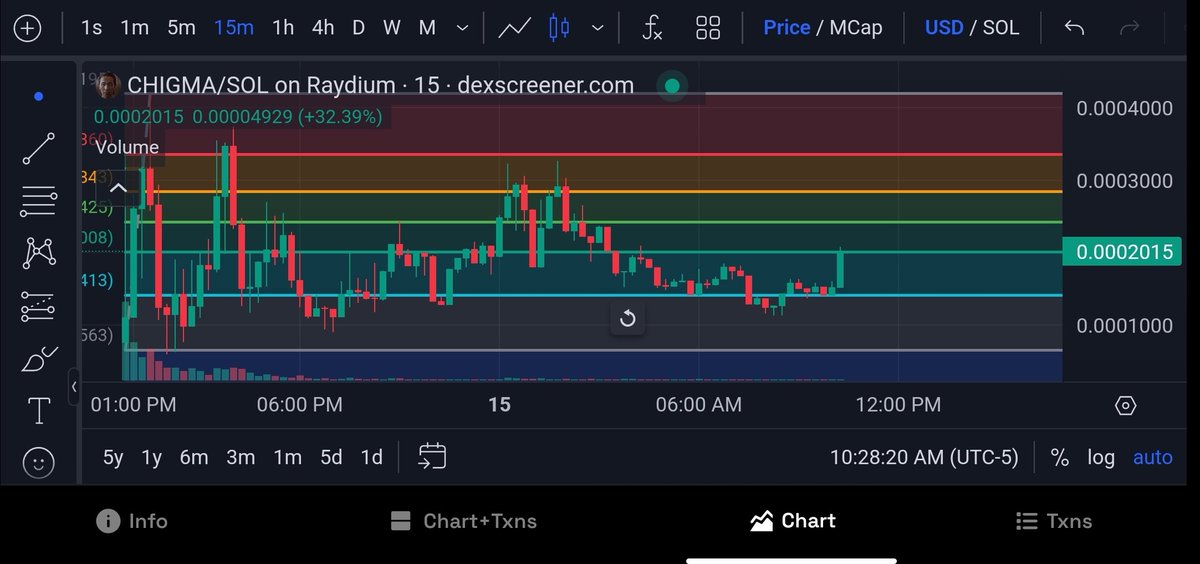Display values in SOL

pos(1001,28)
